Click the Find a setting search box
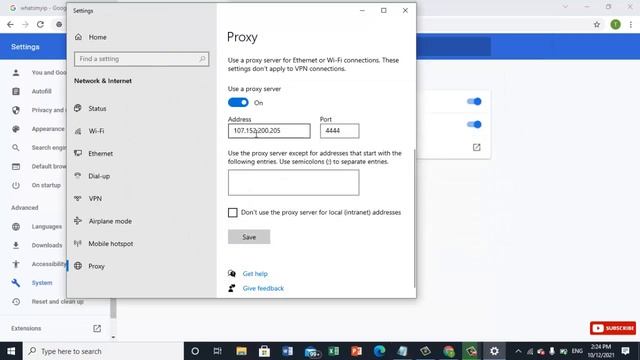Image resolution: width=640 pixels, height=360 pixels. (141, 59)
